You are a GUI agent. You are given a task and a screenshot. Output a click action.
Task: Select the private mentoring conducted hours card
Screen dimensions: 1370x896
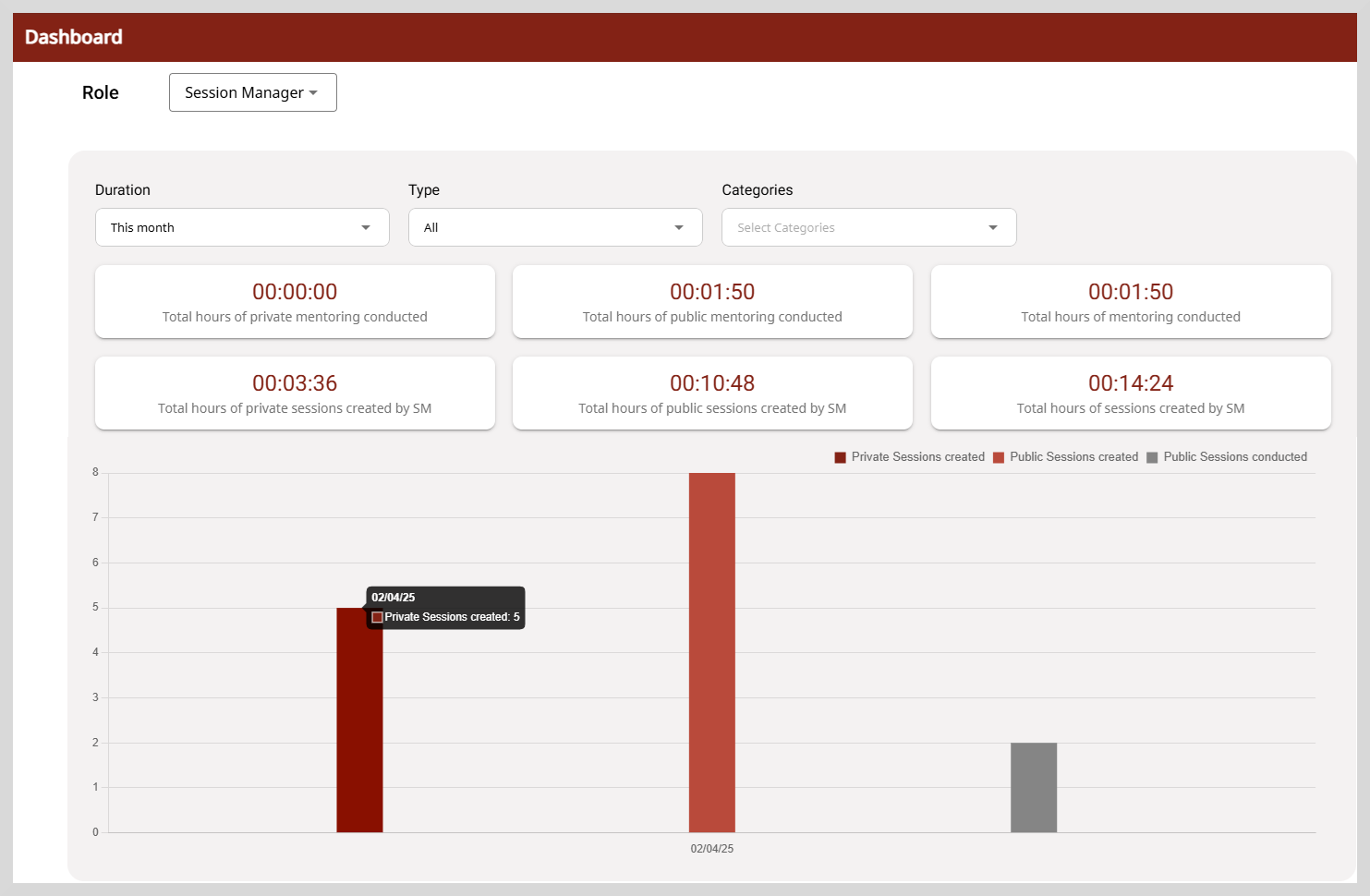[295, 302]
